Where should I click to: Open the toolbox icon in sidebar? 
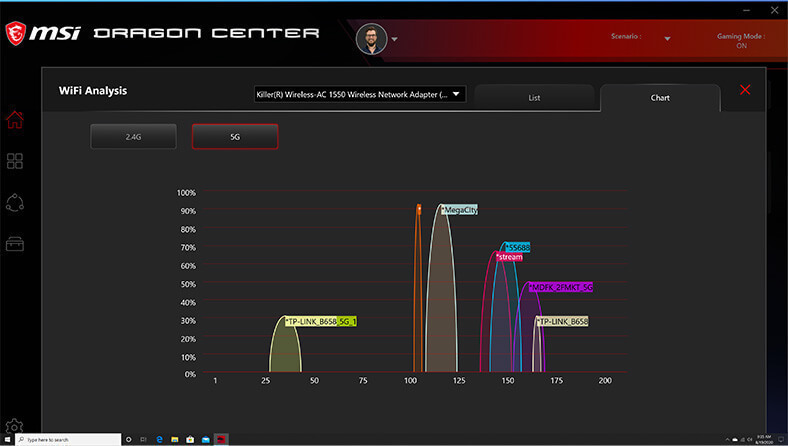[15, 244]
